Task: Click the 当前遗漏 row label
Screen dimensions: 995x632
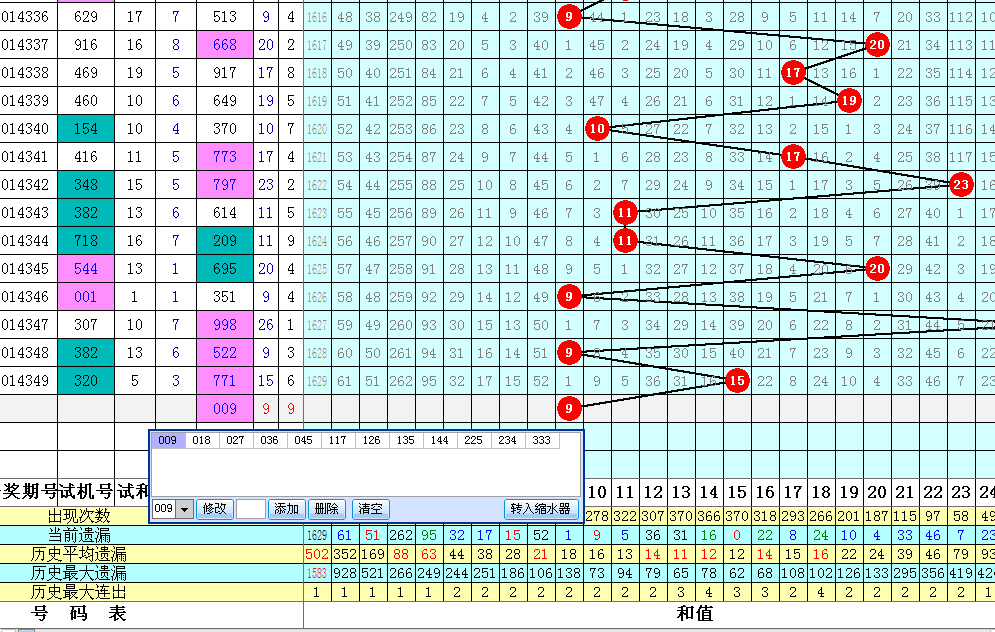Action: [x=79, y=534]
